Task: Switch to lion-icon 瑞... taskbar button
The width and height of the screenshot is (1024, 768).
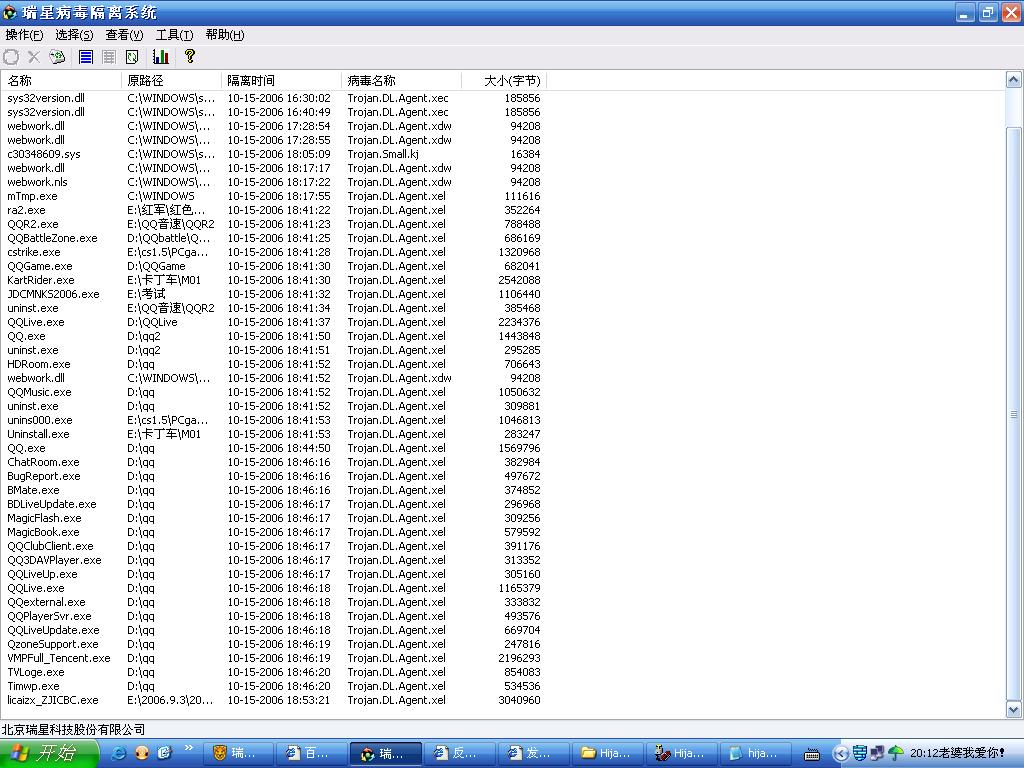Action: [x=238, y=753]
